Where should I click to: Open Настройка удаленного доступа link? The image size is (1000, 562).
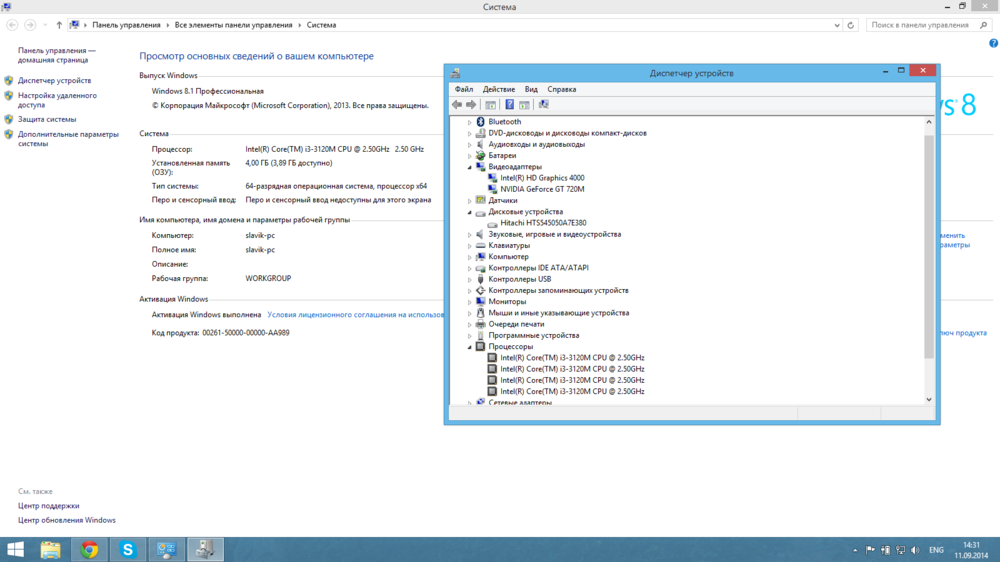pos(57,100)
